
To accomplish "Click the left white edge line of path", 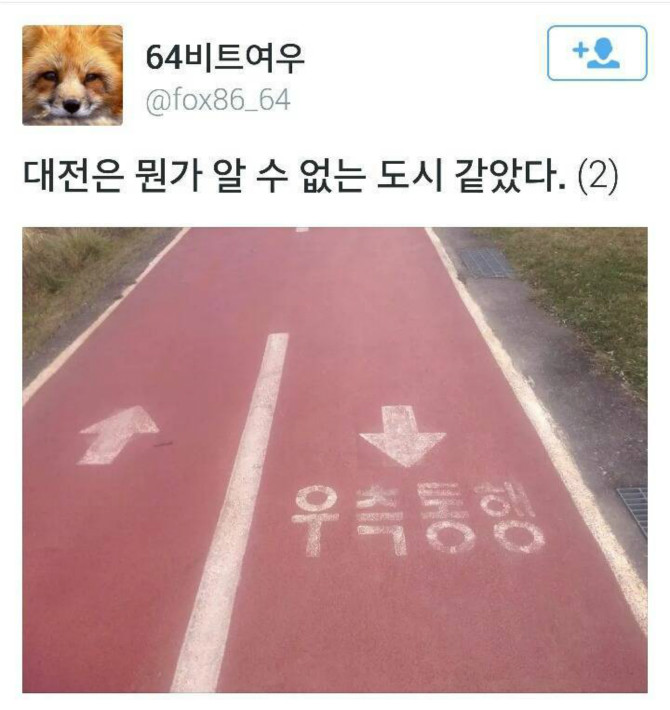I will point(104,317).
